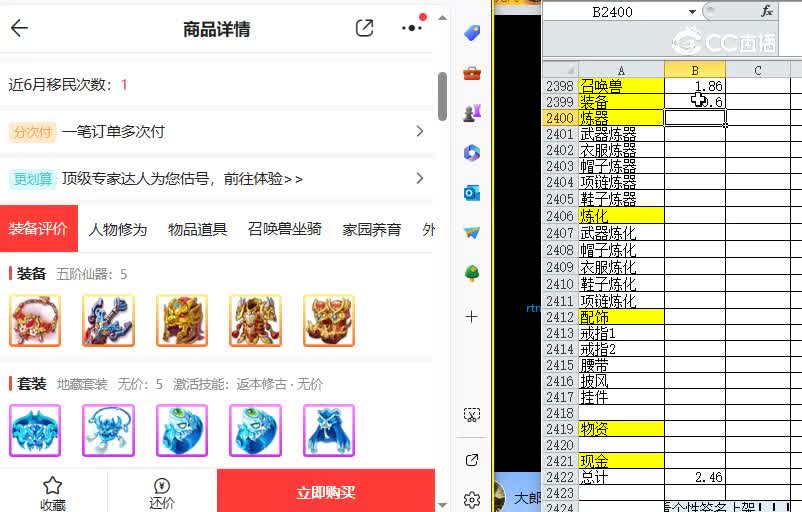
Task: Click the scroll down arrow of product page
Action: pyautogui.click(x=442, y=505)
